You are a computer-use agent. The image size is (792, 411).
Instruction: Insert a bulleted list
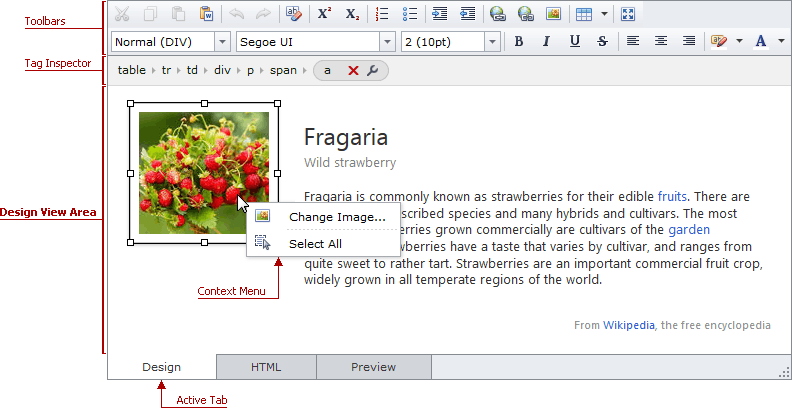(x=410, y=14)
